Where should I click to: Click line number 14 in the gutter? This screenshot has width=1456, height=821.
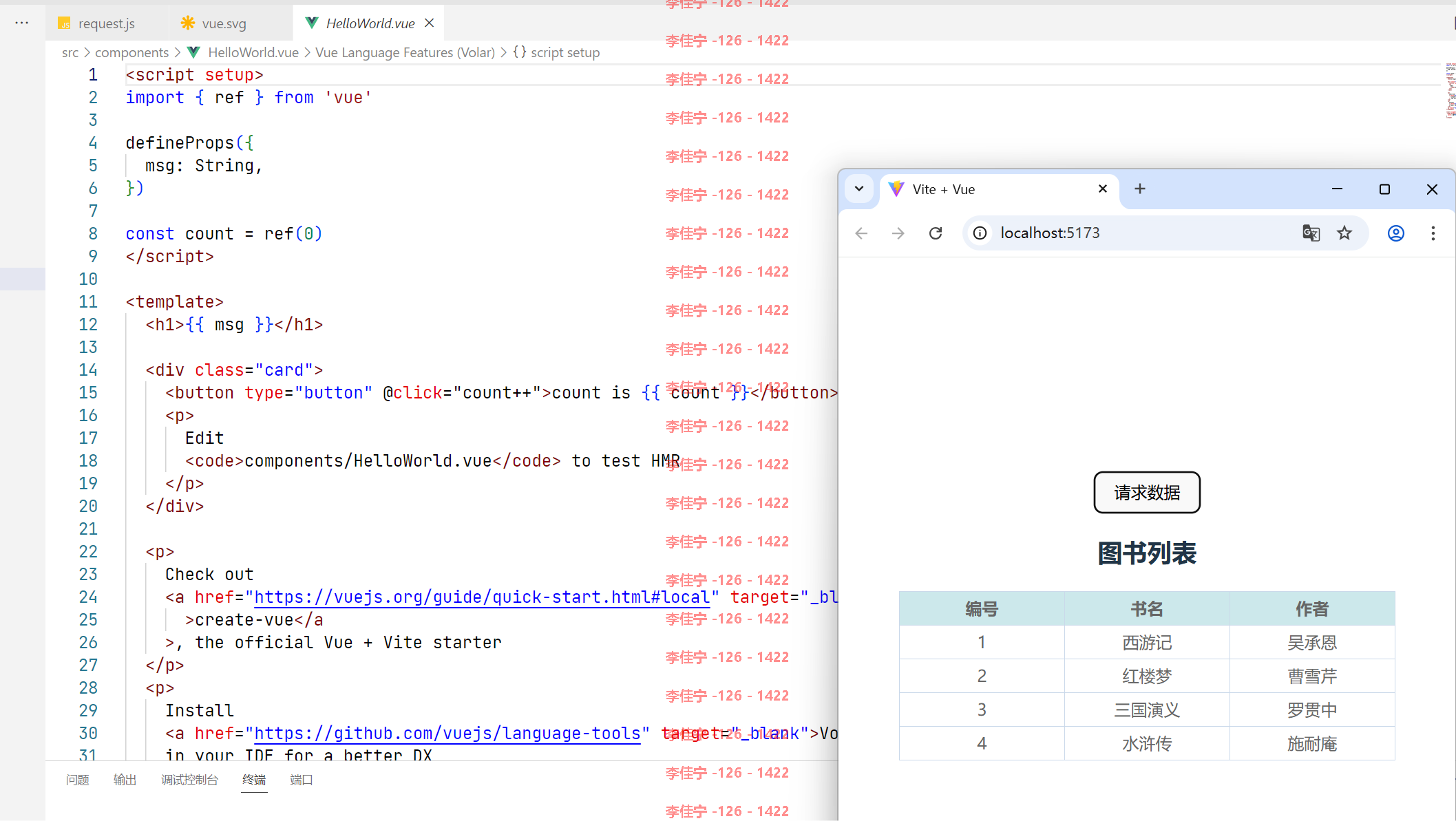[x=88, y=370]
